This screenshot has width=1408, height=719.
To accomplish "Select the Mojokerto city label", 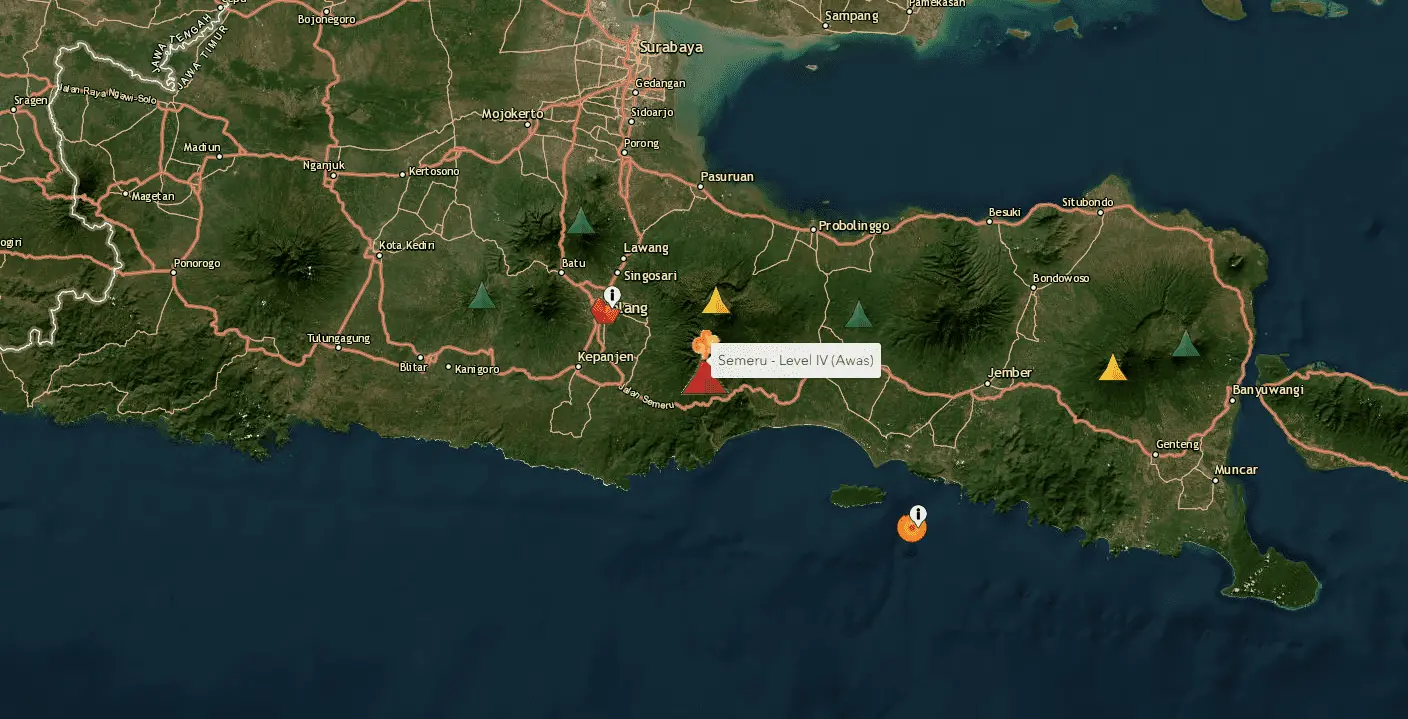I will pos(512,114).
